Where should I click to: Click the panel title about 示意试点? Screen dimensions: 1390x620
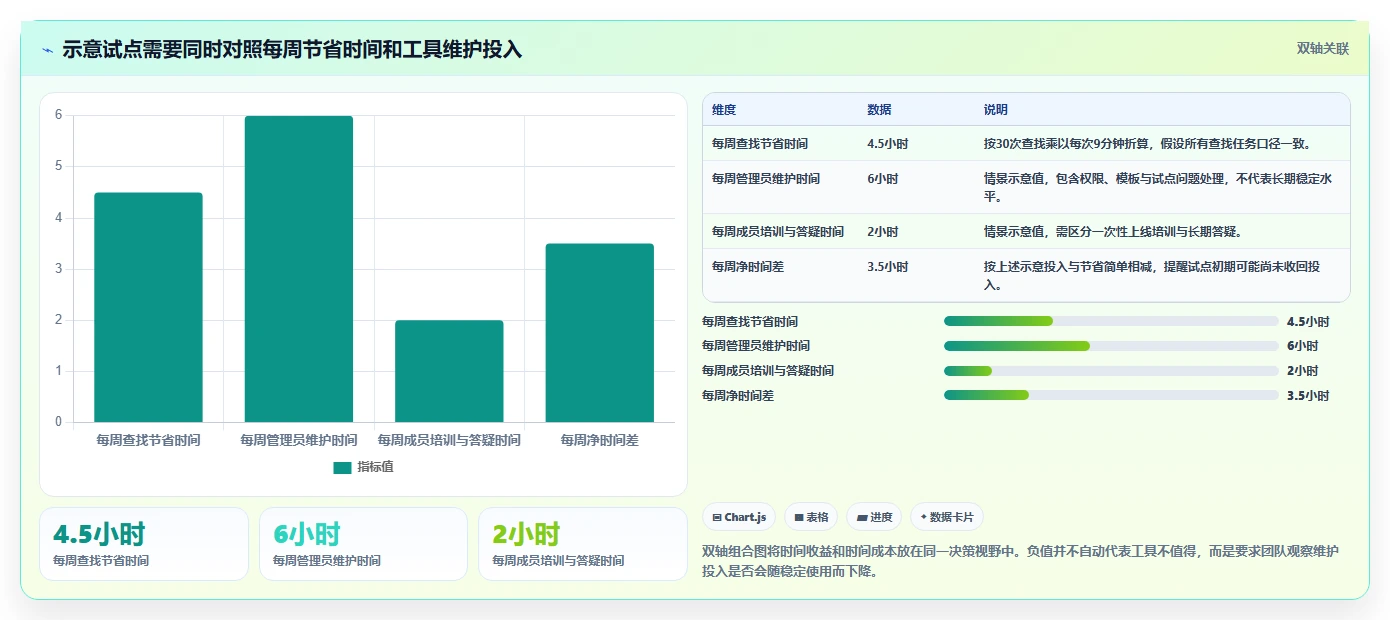tap(292, 50)
